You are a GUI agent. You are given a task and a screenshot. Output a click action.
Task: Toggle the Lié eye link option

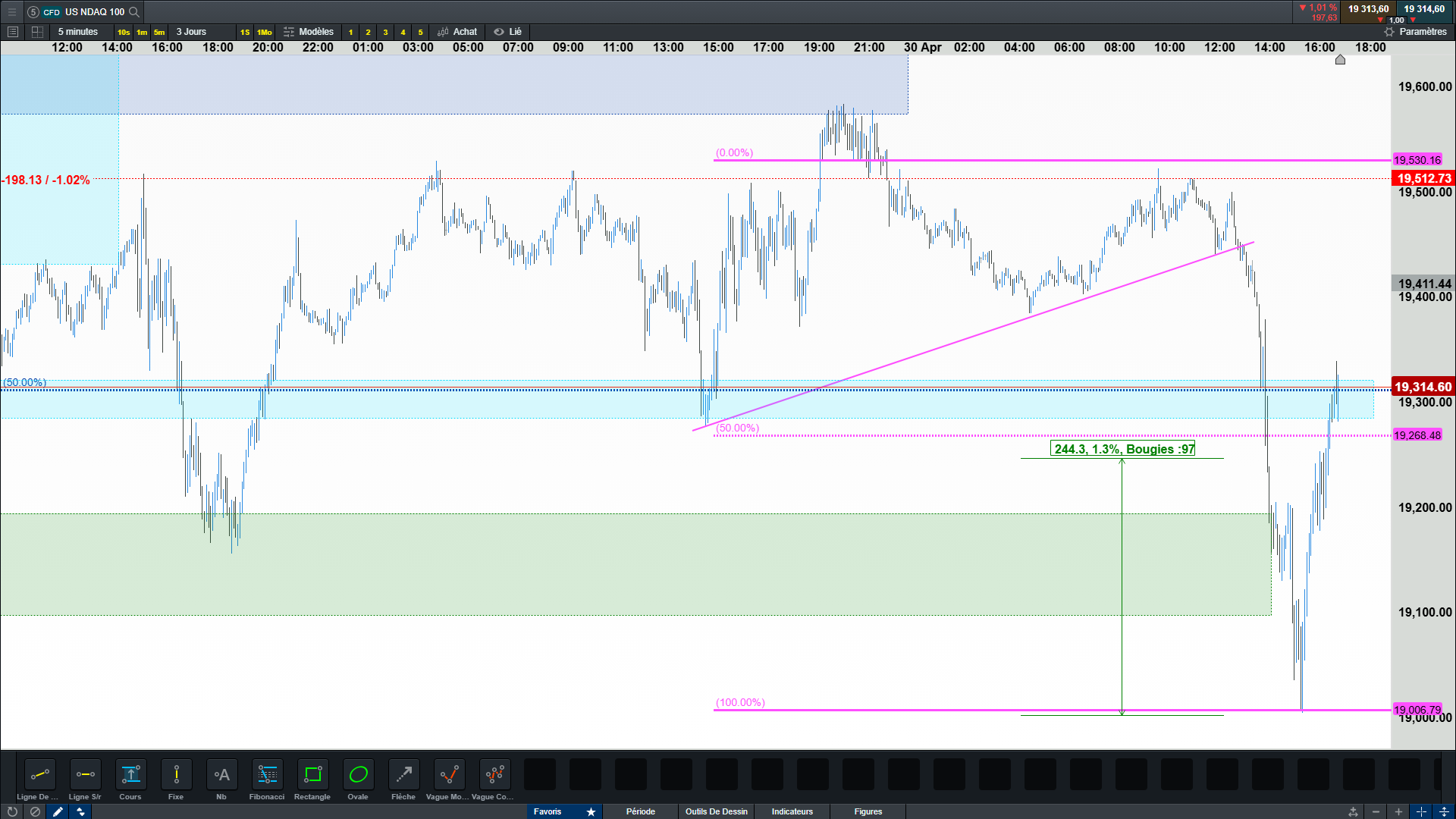[508, 32]
